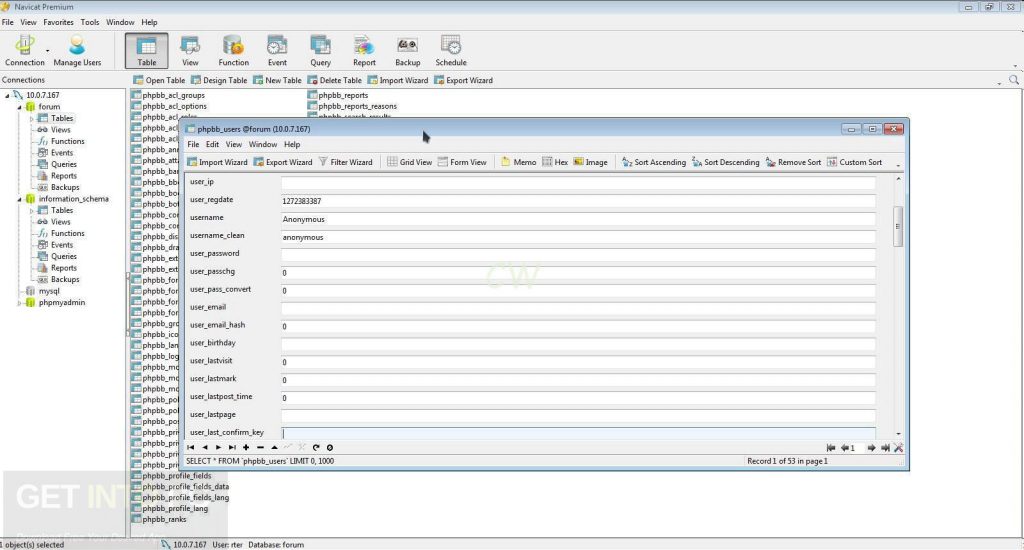Expand Tables under forum
Viewport: 1024px width, 550px height.
coord(31,119)
